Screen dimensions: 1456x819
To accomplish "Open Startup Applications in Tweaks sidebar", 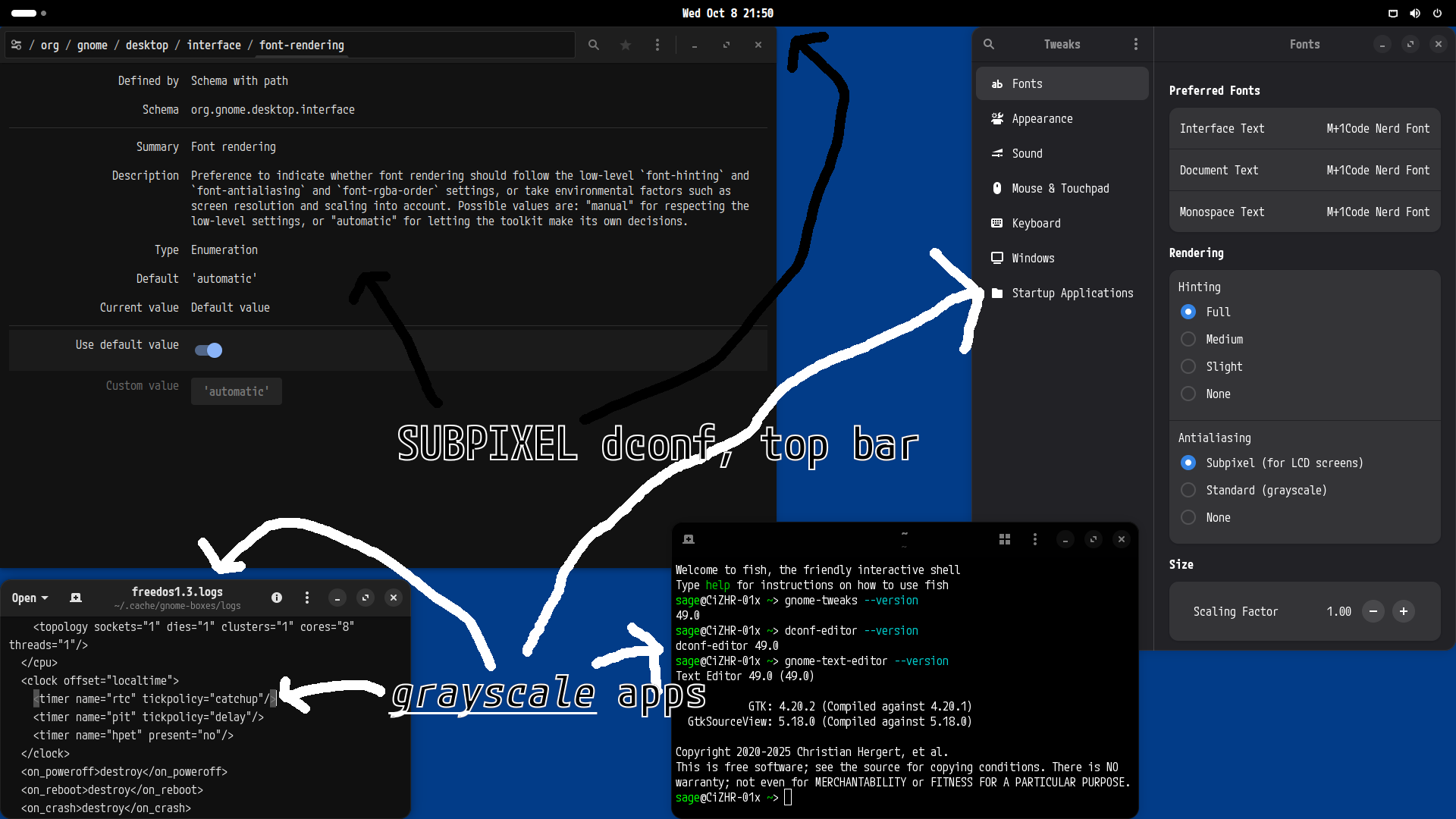I will point(1072,293).
